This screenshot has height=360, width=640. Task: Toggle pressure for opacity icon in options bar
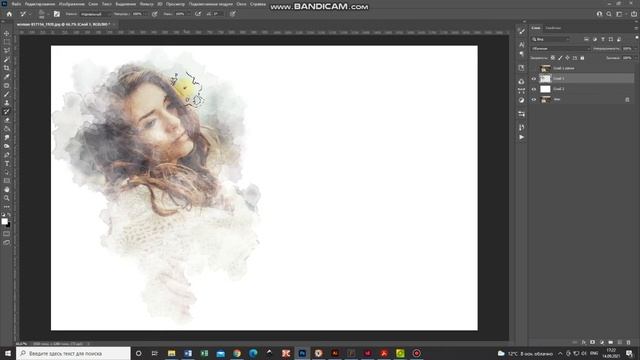click(155, 14)
